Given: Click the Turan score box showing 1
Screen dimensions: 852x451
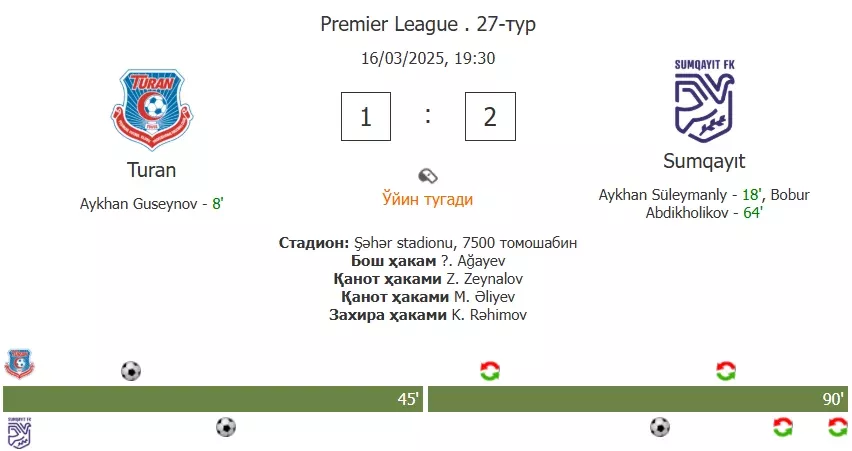Looking at the screenshot, I should (x=366, y=116).
